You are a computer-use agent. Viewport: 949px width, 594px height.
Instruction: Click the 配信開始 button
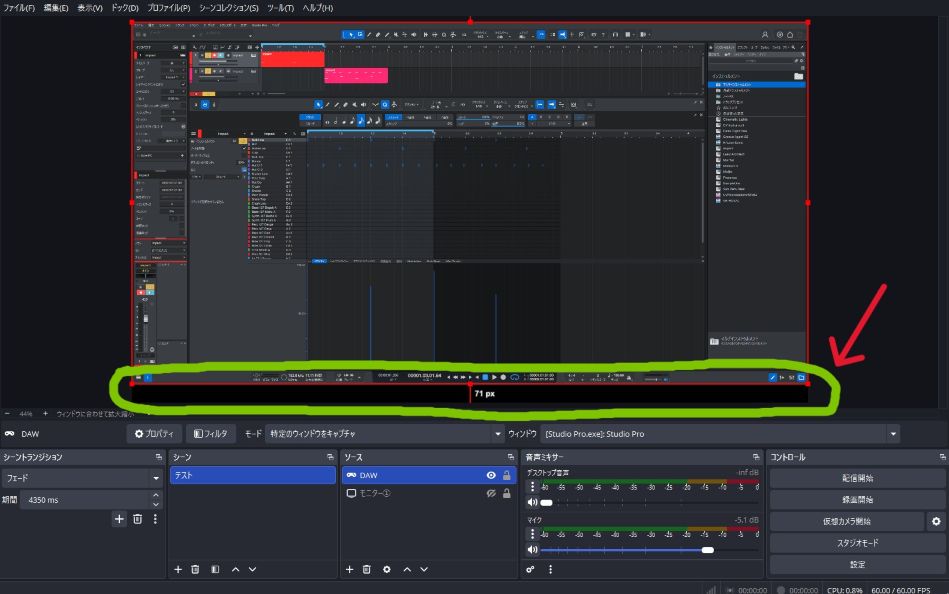[x=859, y=478]
